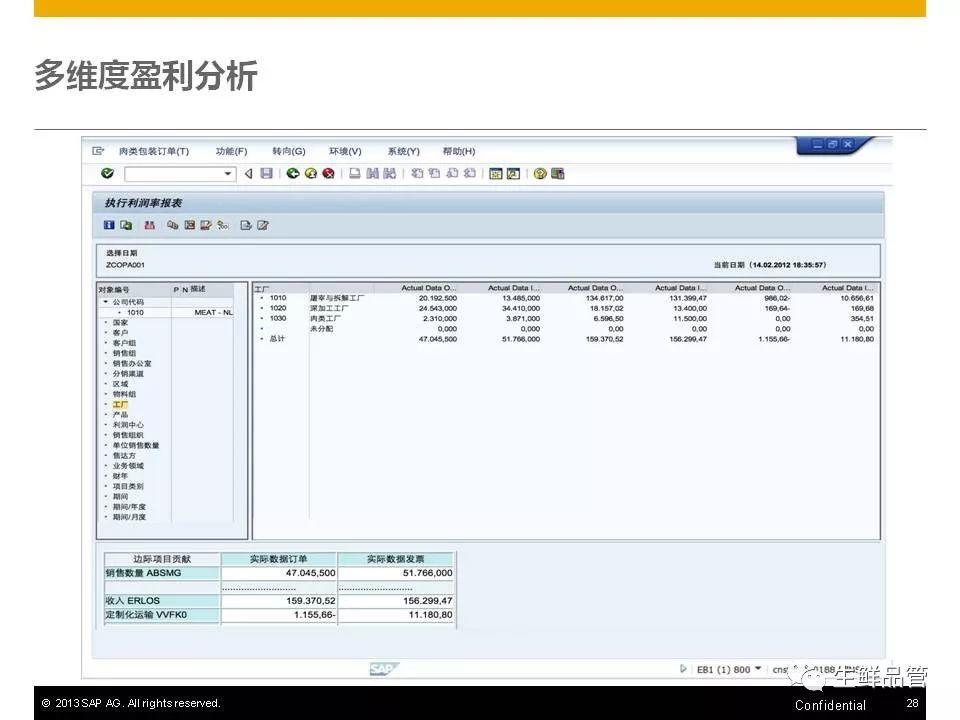
Task: Open the EB1 (1) 800 system dropdown
Action: click(x=757, y=669)
